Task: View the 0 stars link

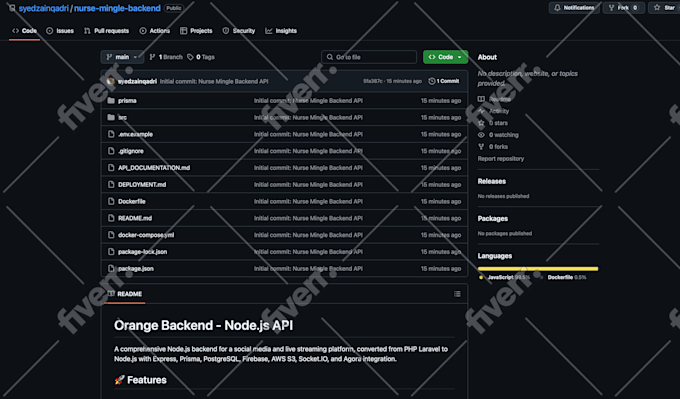Action: [x=493, y=123]
